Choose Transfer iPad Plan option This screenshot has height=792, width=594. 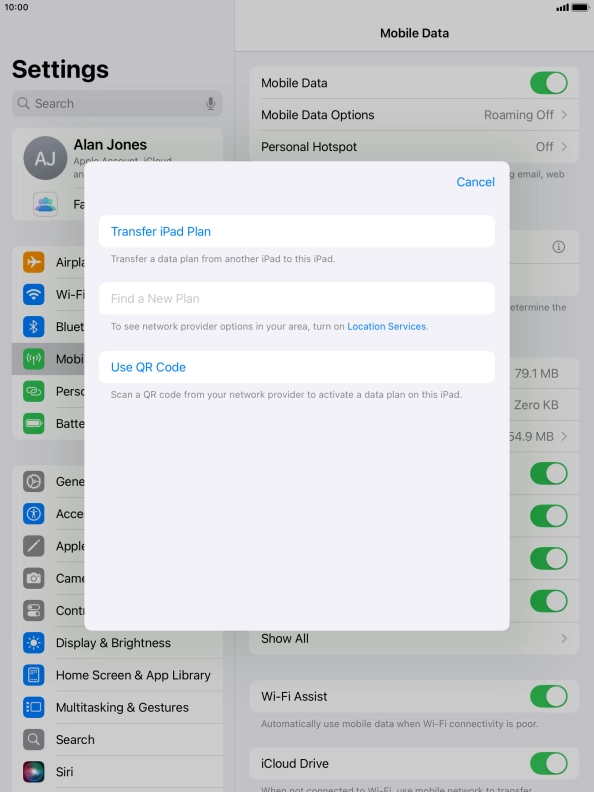297,231
